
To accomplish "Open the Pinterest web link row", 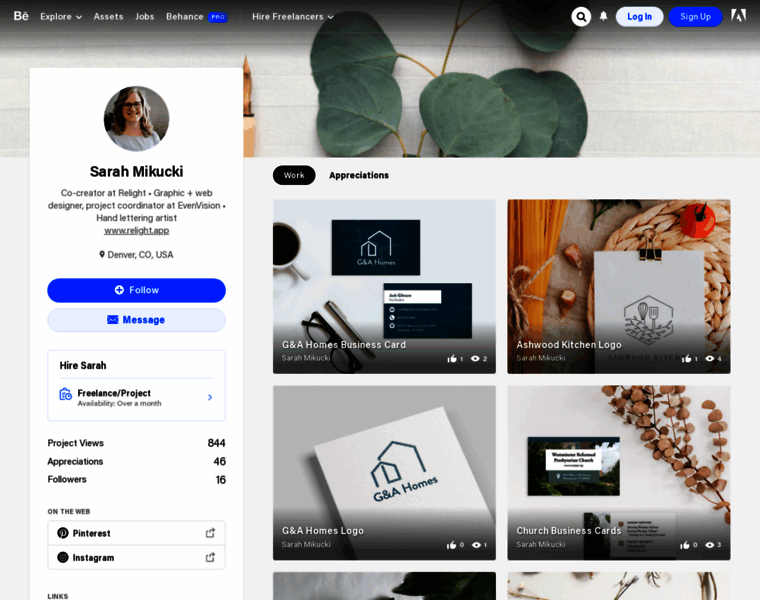I will [x=136, y=533].
